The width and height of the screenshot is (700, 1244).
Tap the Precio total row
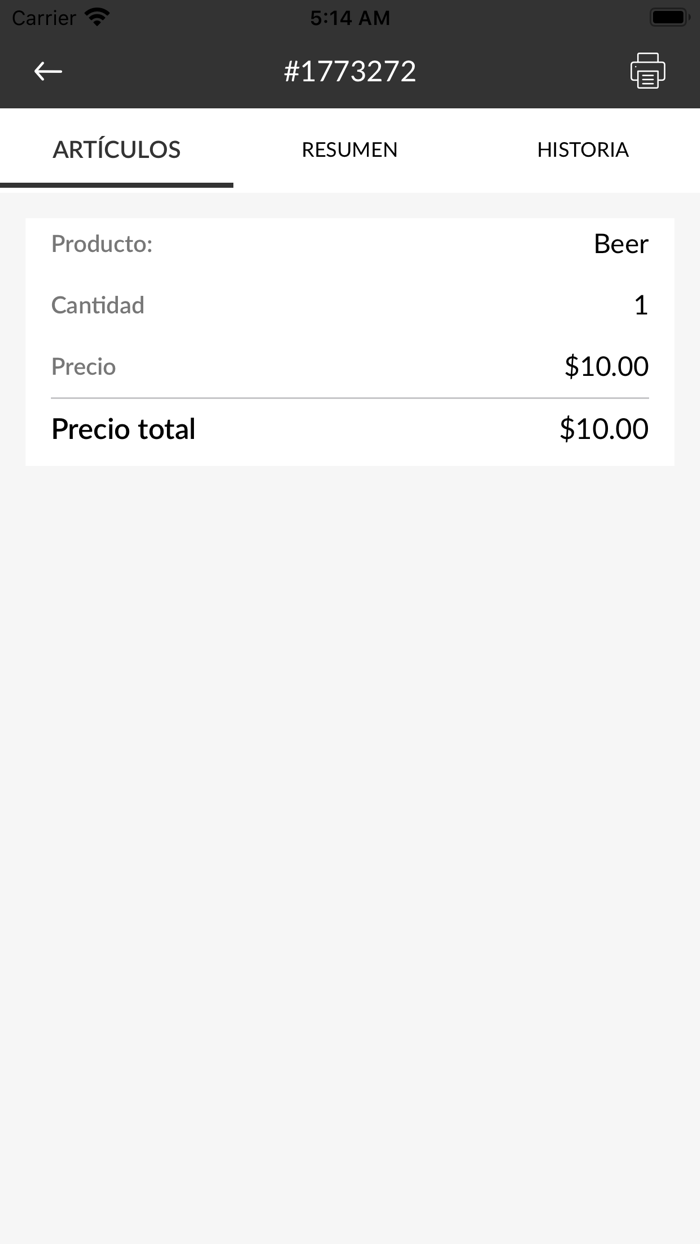pos(350,428)
